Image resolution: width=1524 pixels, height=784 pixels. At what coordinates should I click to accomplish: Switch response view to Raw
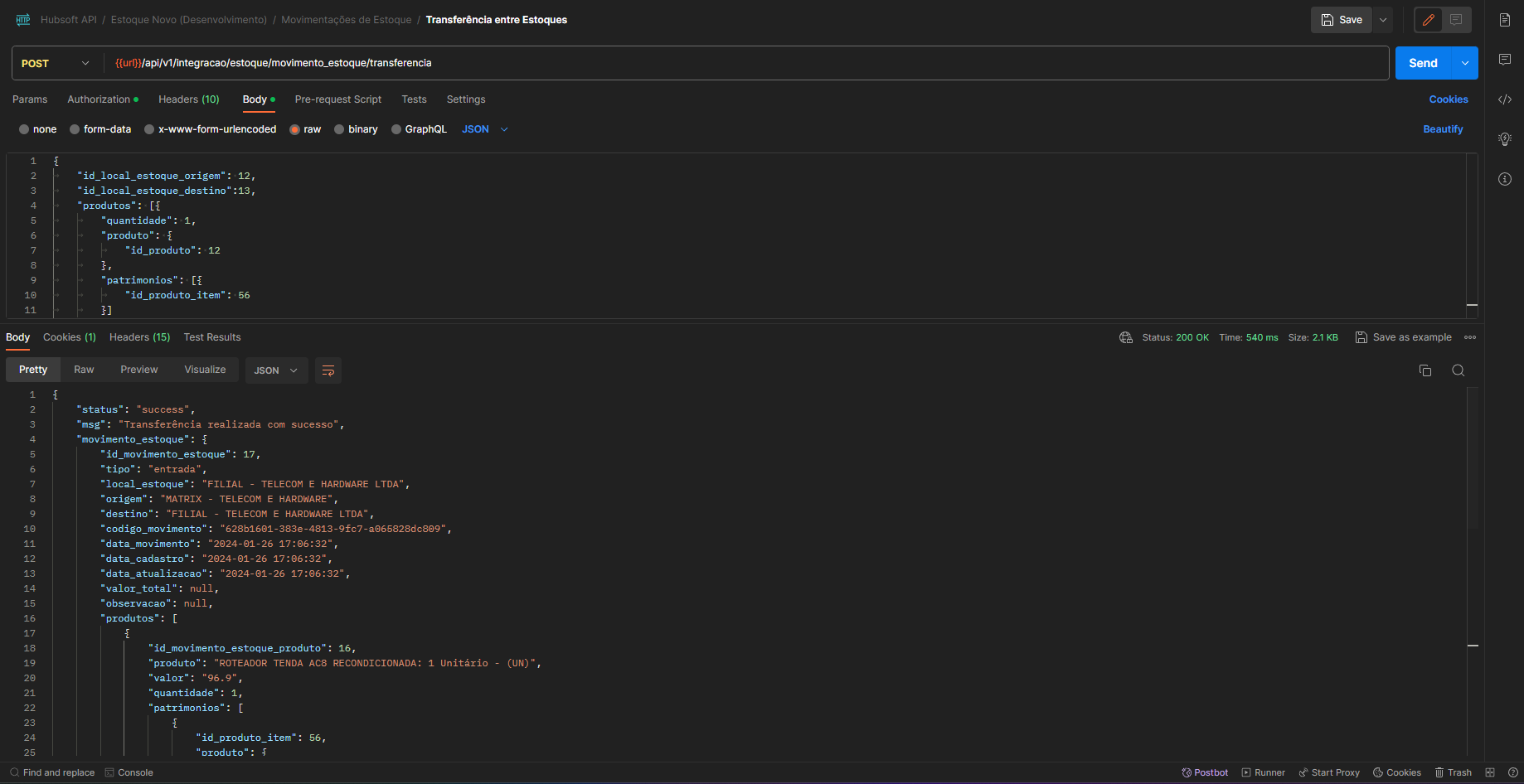click(x=84, y=370)
